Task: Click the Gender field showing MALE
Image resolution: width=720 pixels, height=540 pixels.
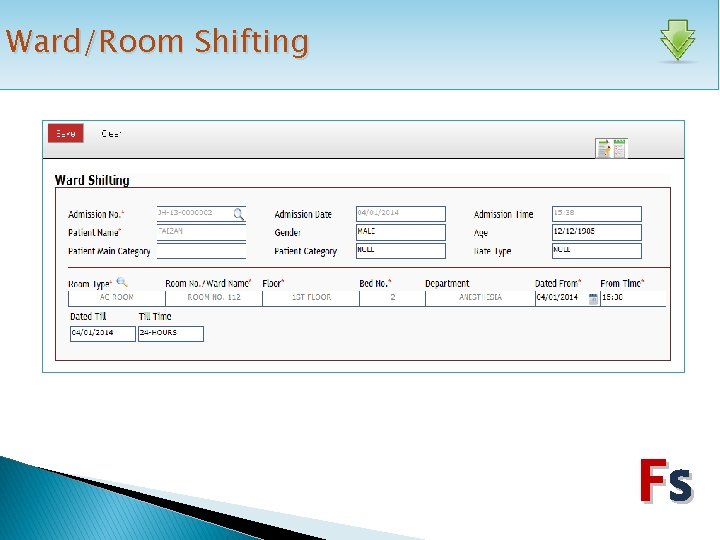Action: tap(401, 232)
